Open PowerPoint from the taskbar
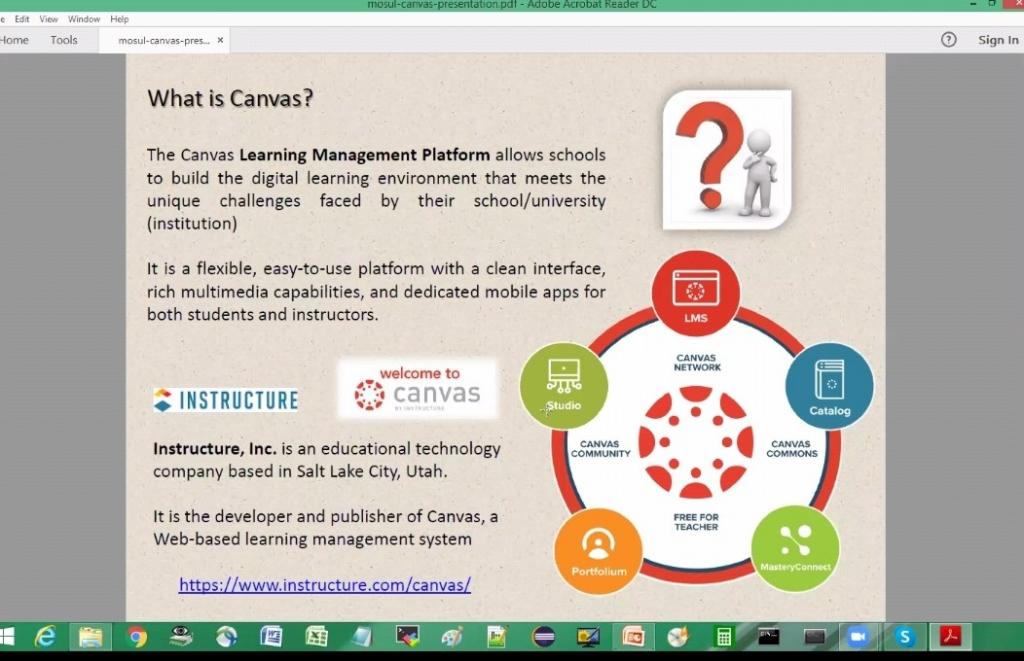Viewport: 1024px width, 661px height. (x=633, y=636)
